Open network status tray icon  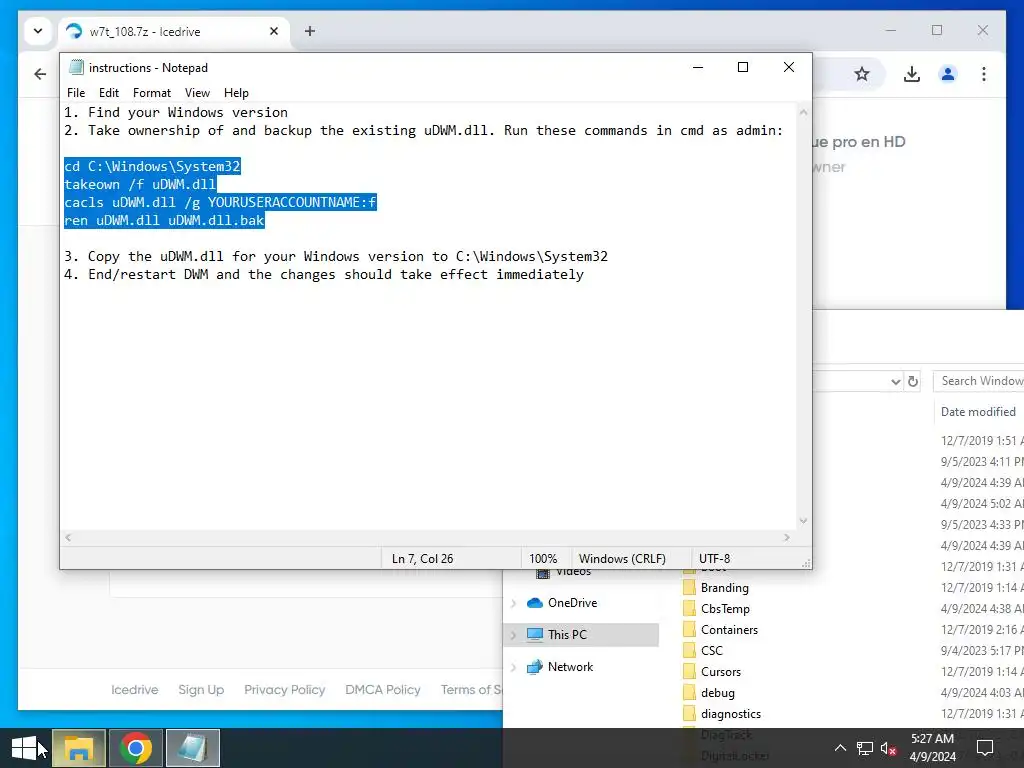pos(865,748)
